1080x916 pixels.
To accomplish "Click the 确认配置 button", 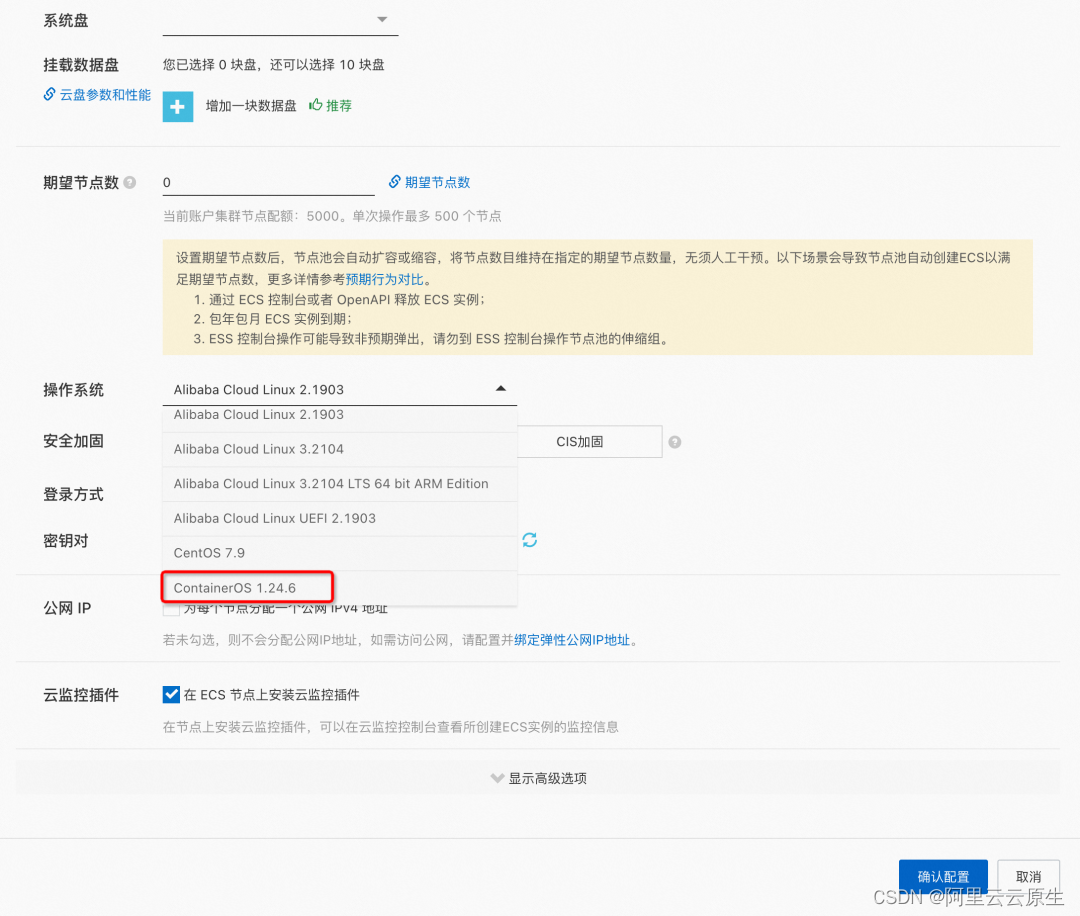I will (943, 877).
